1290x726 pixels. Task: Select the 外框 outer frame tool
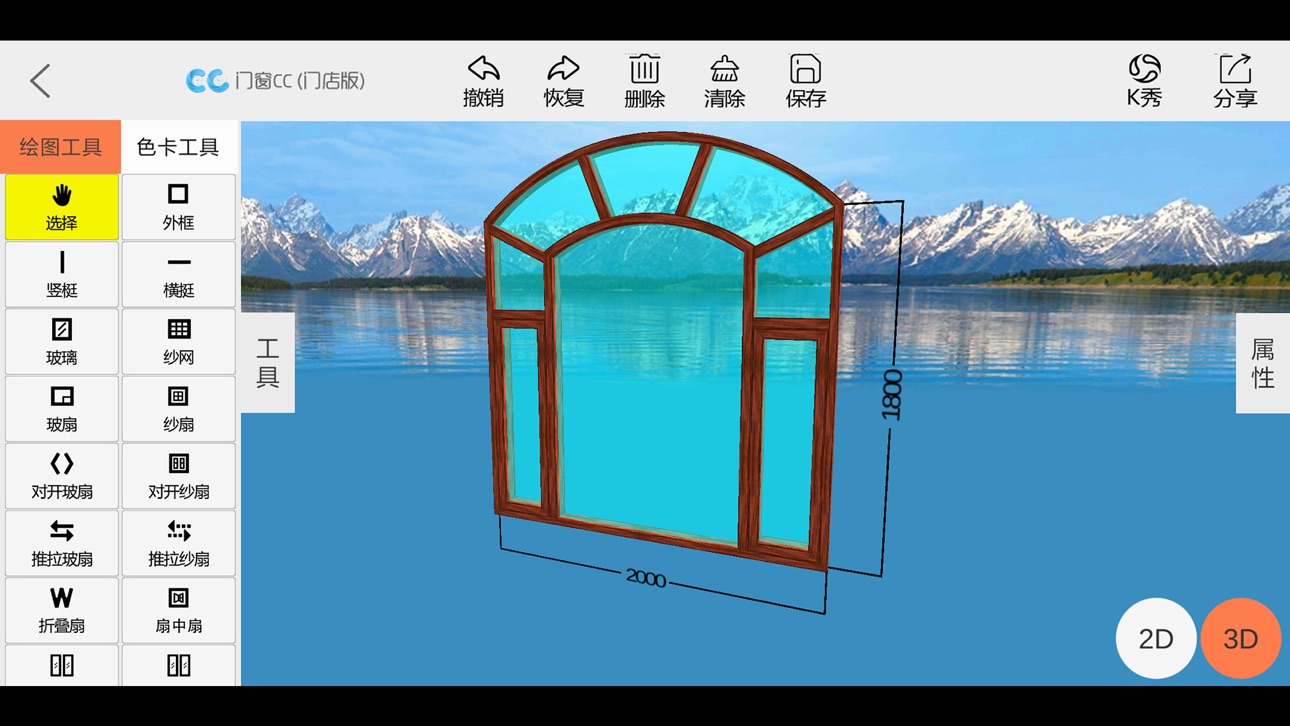(x=178, y=207)
